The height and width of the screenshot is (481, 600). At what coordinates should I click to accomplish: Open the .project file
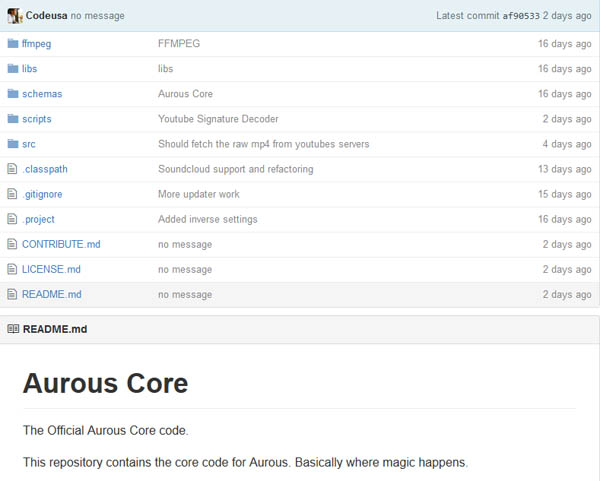(x=38, y=219)
